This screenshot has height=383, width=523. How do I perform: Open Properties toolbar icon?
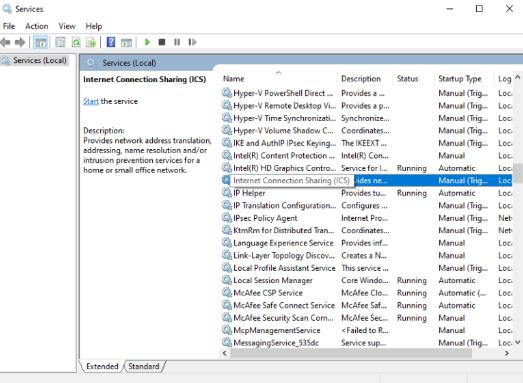click(x=60, y=42)
